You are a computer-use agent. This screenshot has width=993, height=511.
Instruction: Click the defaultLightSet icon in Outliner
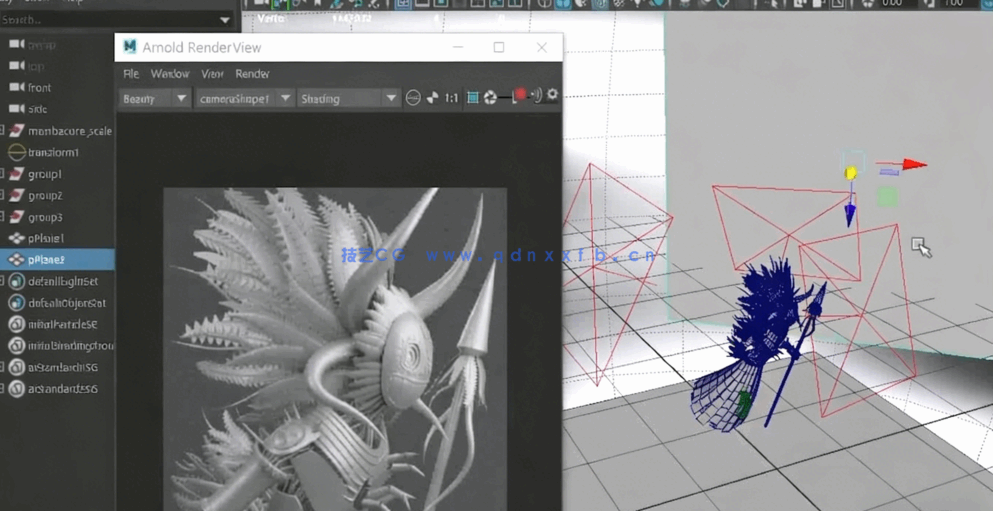(16, 281)
